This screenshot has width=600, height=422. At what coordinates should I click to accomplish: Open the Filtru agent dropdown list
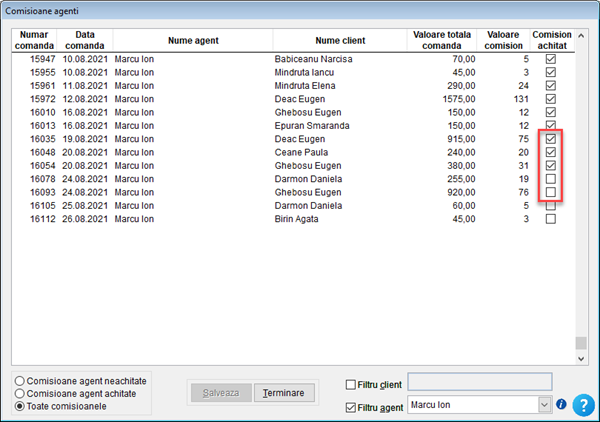point(544,405)
